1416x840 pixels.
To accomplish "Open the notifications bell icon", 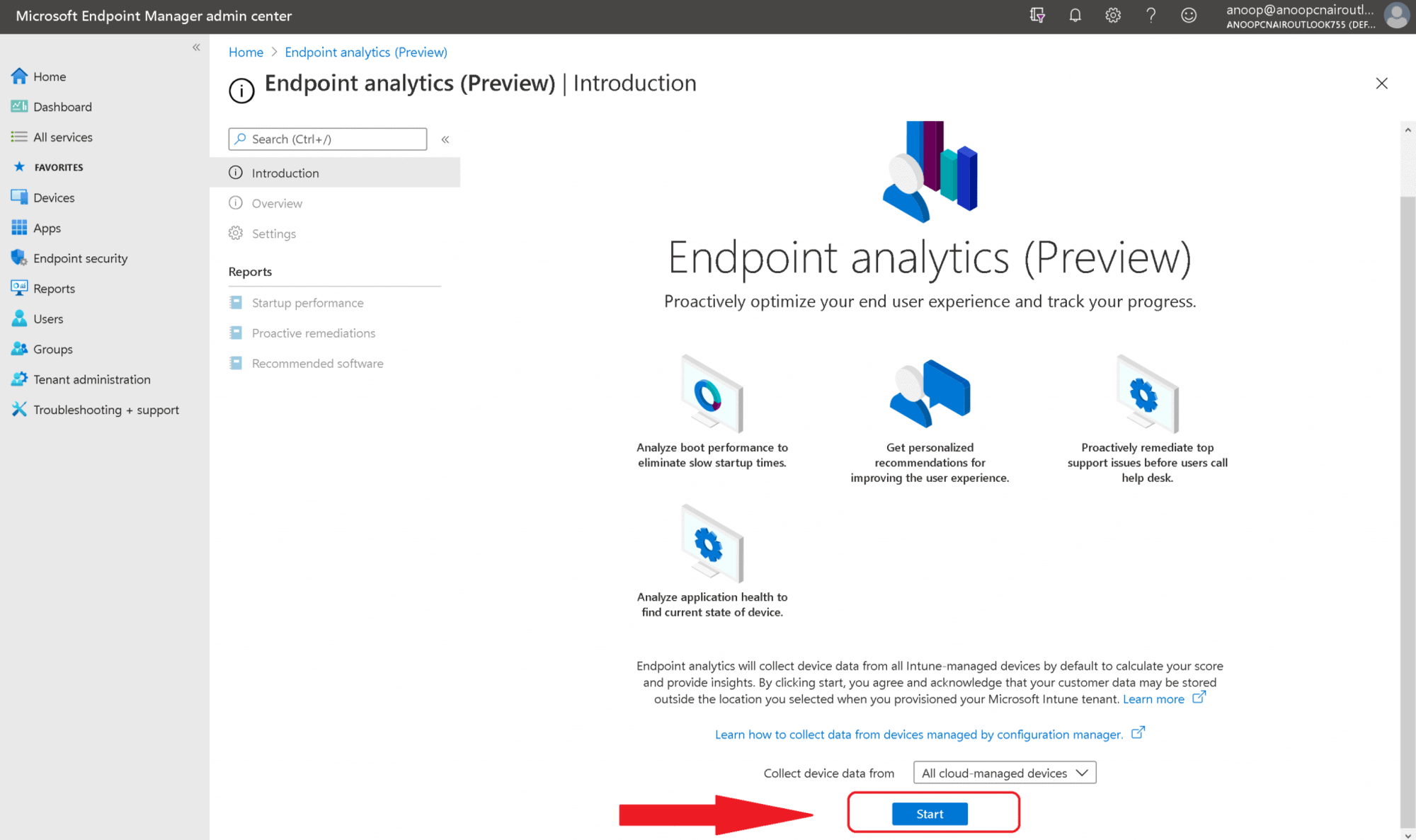I will pyautogui.click(x=1075, y=15).
